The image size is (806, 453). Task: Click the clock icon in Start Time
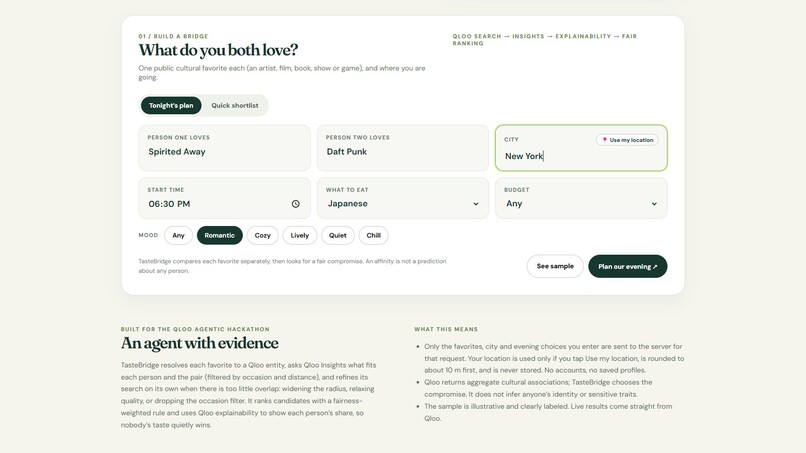[296, 204]
